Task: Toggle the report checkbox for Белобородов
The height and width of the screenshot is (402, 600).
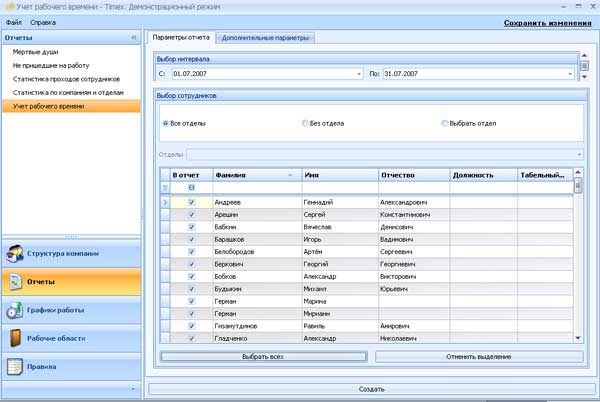Action: tap(192, 252)
